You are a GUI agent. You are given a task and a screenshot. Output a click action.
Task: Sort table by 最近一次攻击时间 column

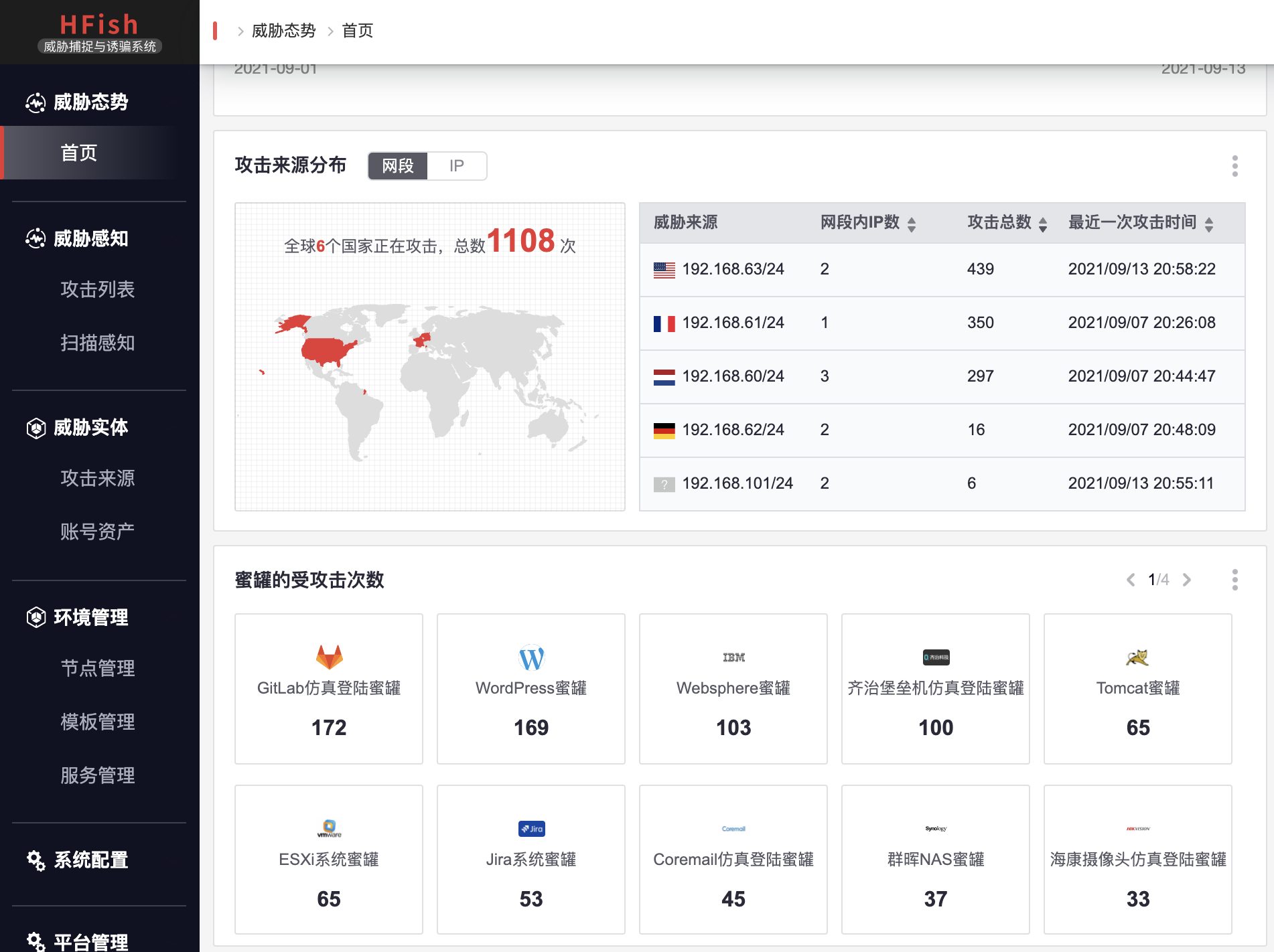pos(1209,224)
